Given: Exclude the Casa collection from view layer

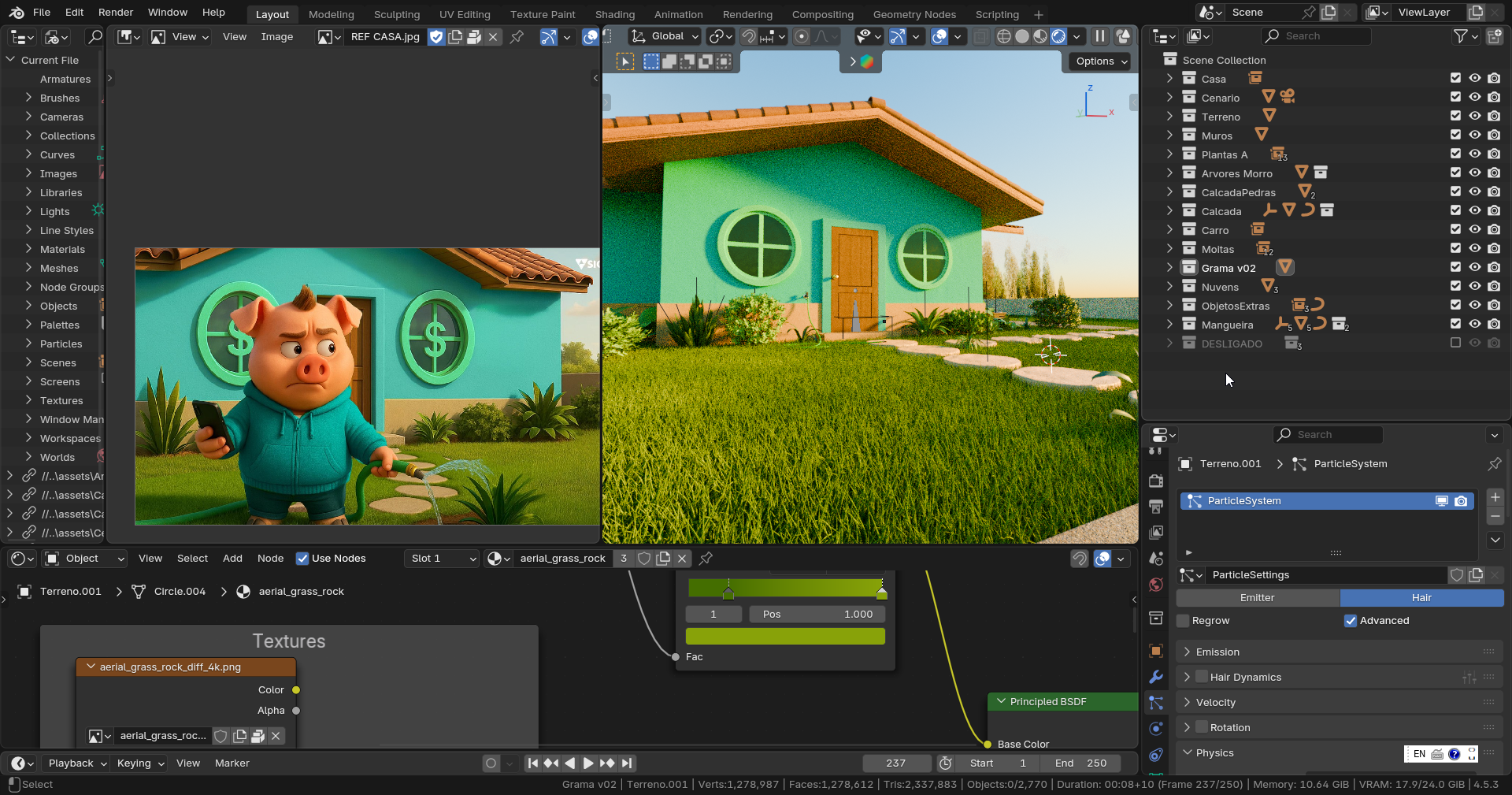Looking at the screenshot, I should 1455,78.
